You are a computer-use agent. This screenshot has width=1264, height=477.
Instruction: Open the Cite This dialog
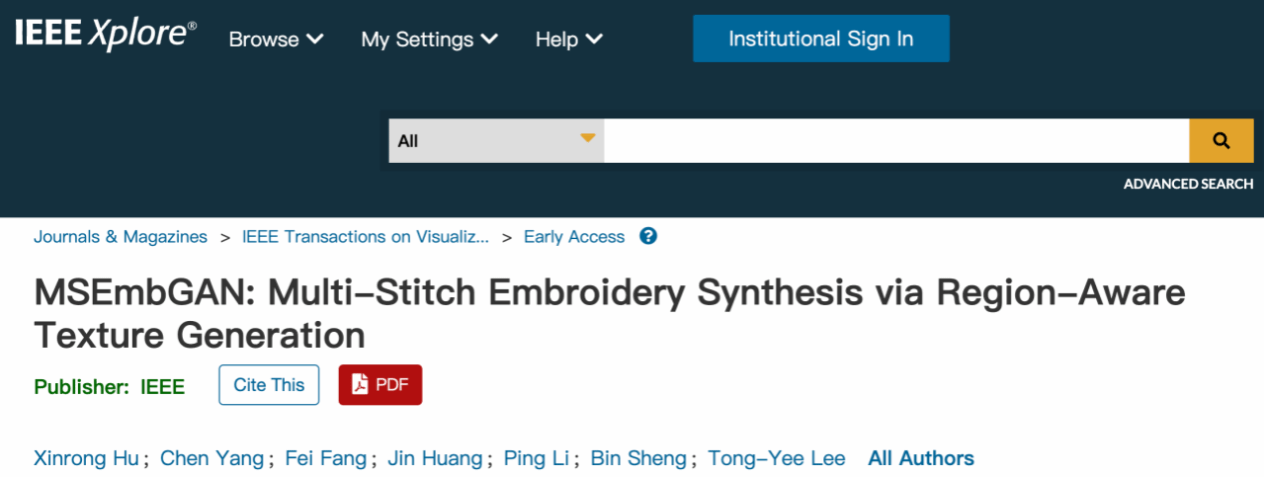(269, 385)
